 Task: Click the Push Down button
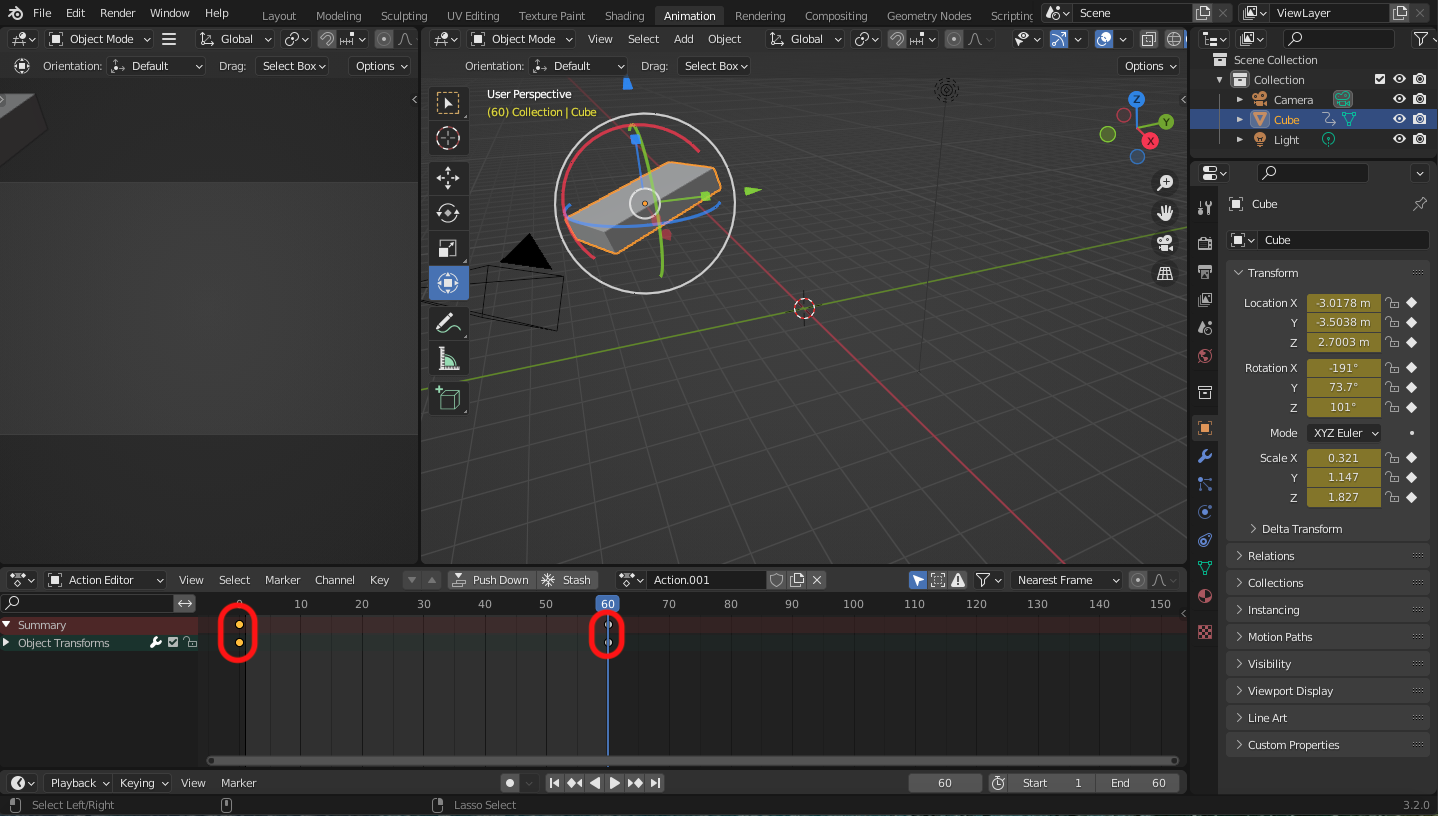click(491, 580)
